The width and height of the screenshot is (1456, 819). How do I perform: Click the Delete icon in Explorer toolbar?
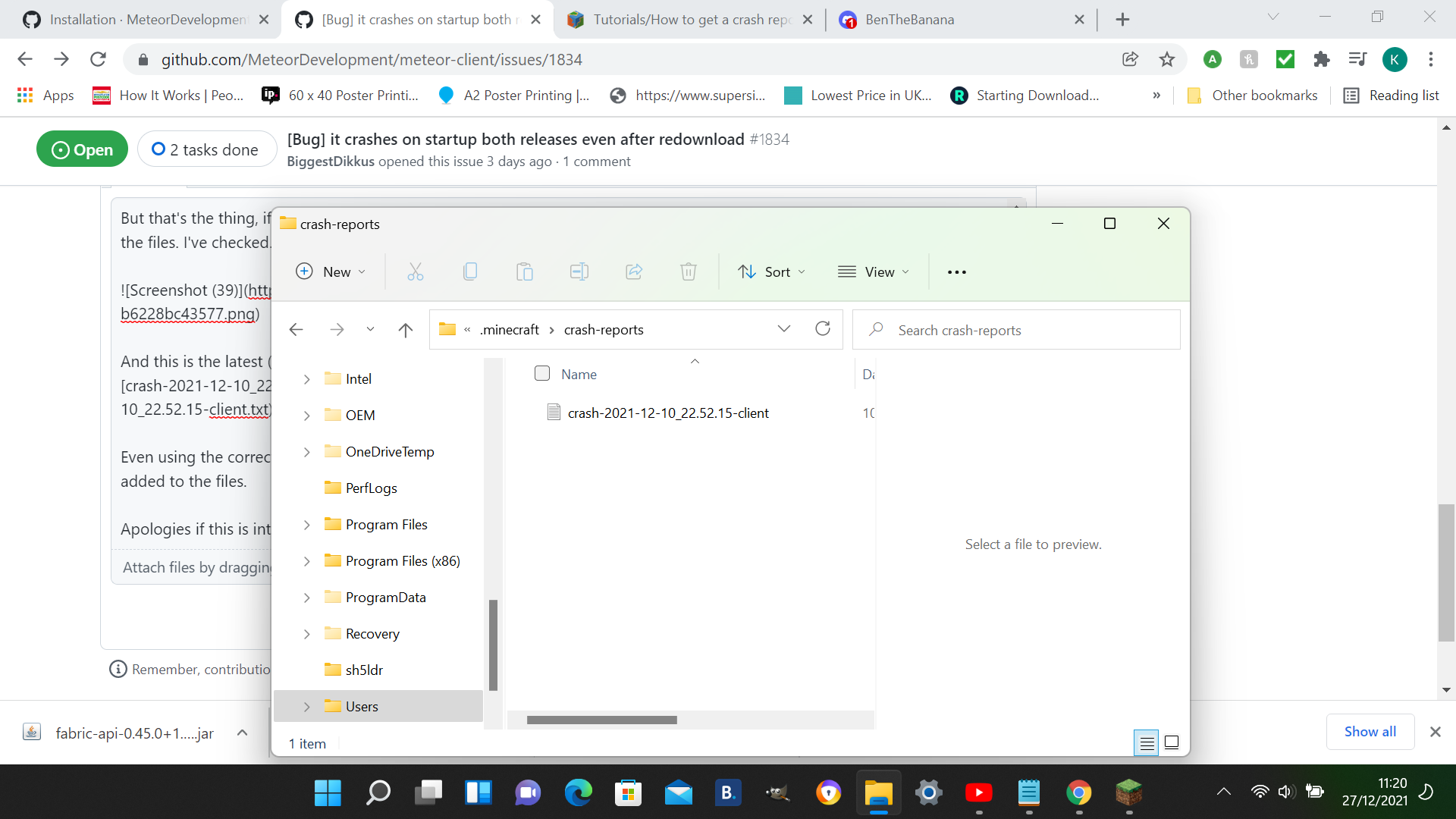click(x=689, y=271)
